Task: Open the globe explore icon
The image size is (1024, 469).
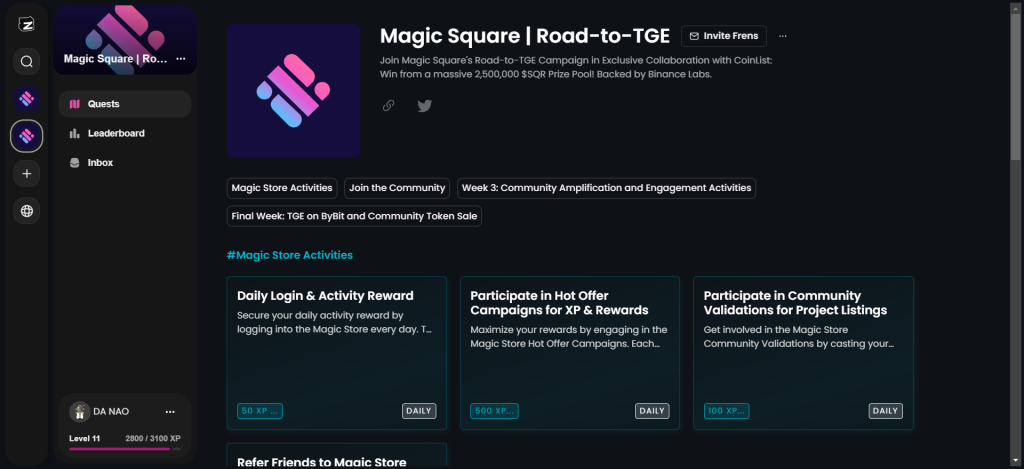Action: click(27, 211)
